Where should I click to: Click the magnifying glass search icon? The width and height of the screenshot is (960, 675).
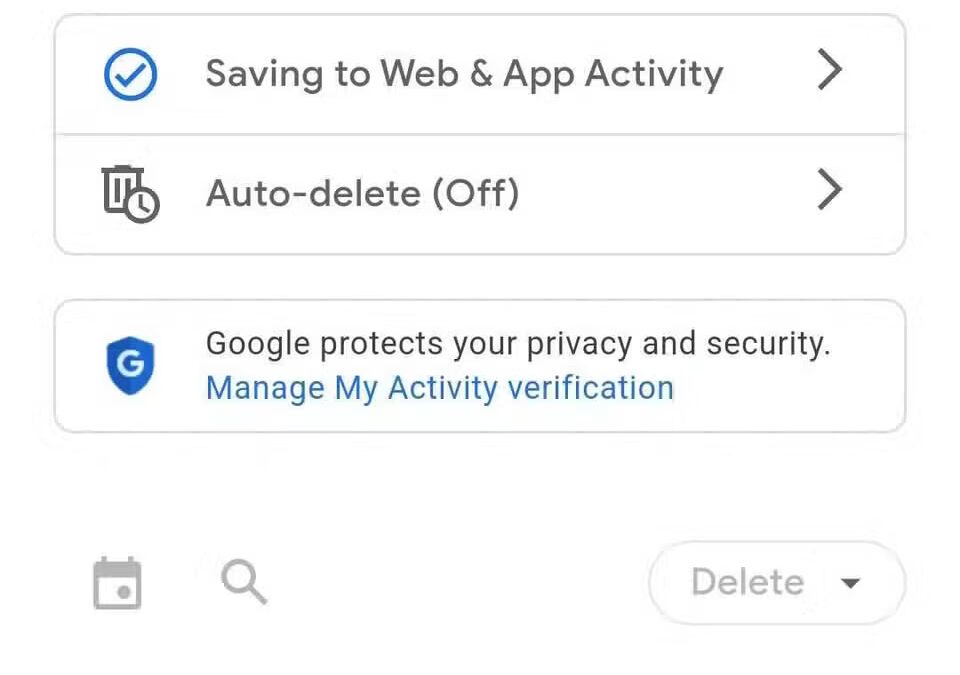coord(244,582)
